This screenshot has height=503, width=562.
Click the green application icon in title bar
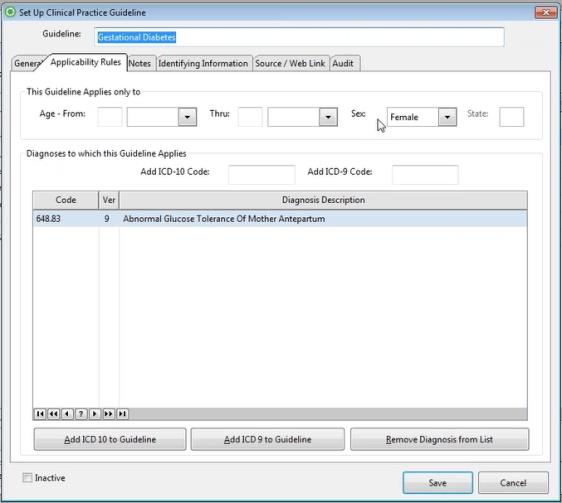(x=10, y=12)
